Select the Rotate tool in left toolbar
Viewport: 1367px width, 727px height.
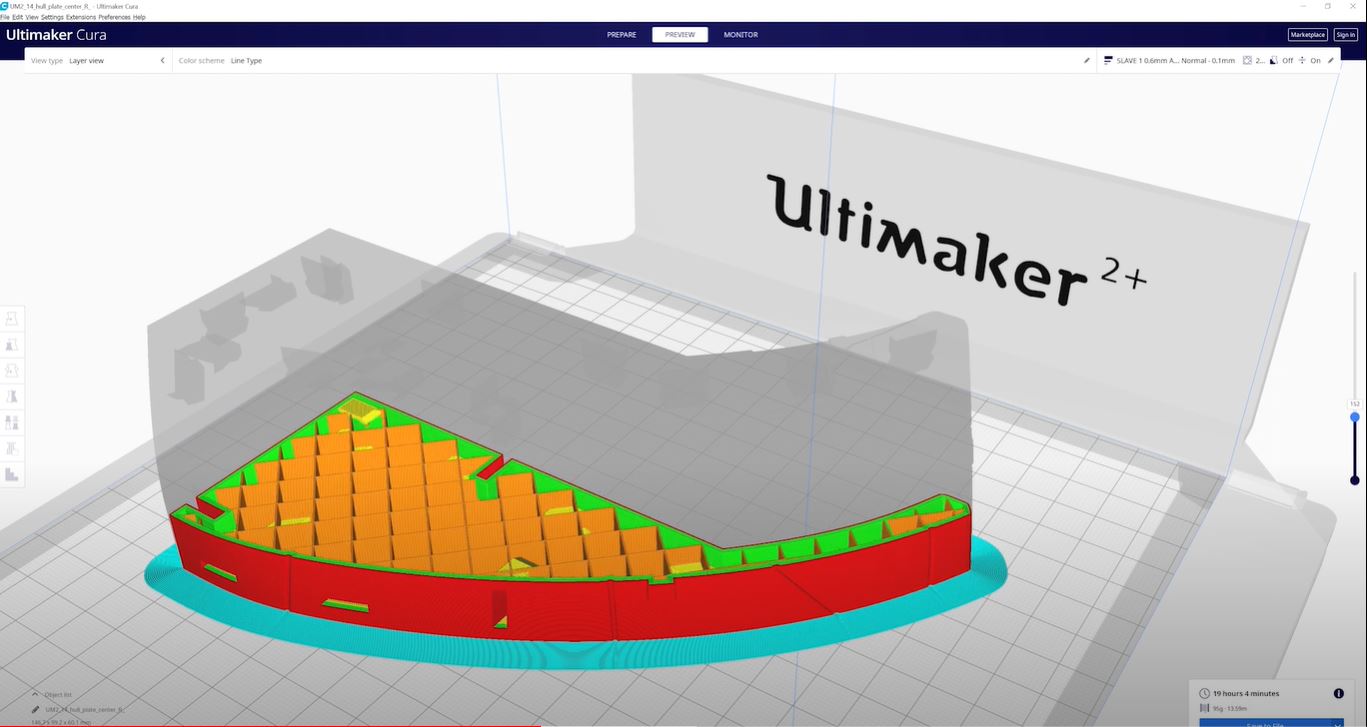(x=12, y=371)
